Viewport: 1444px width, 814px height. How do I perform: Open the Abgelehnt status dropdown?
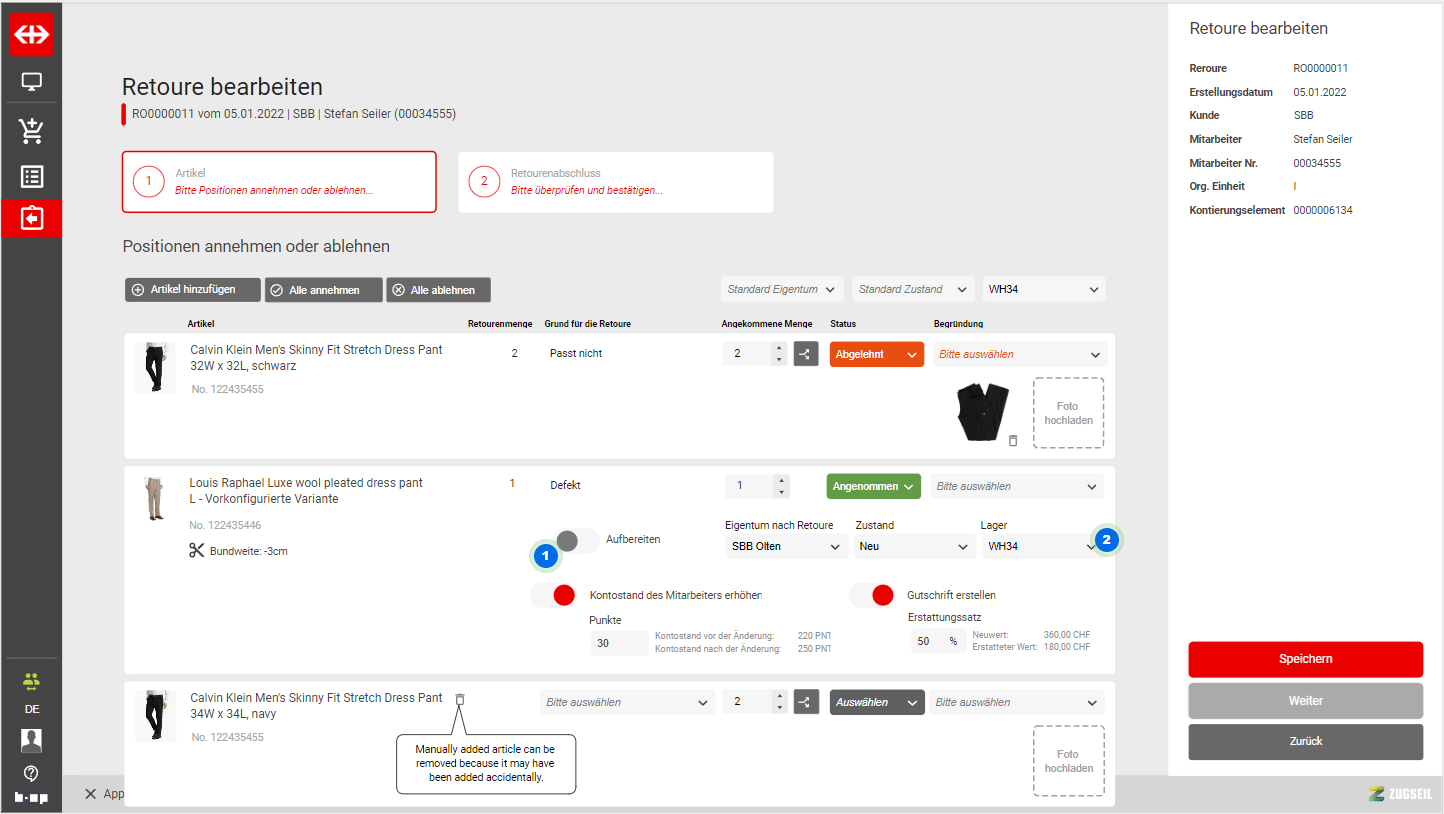coord(876,354)
